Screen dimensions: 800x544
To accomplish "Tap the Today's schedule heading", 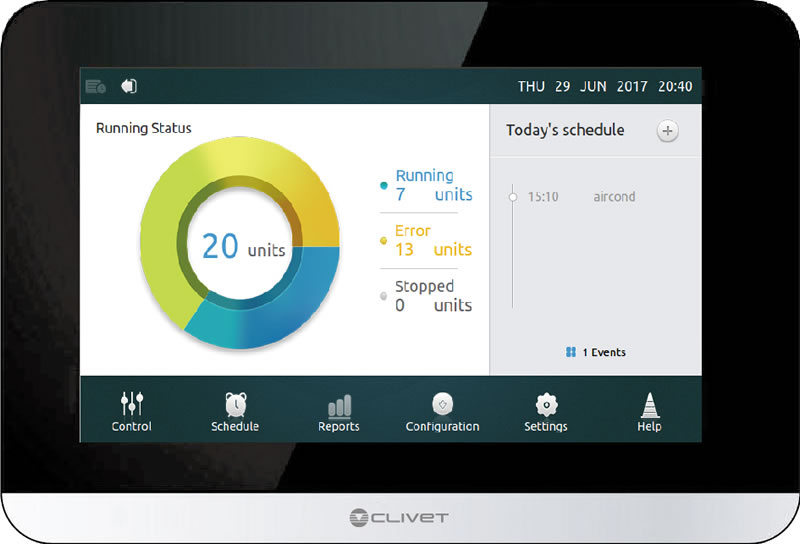I will (x=565, y=130).
